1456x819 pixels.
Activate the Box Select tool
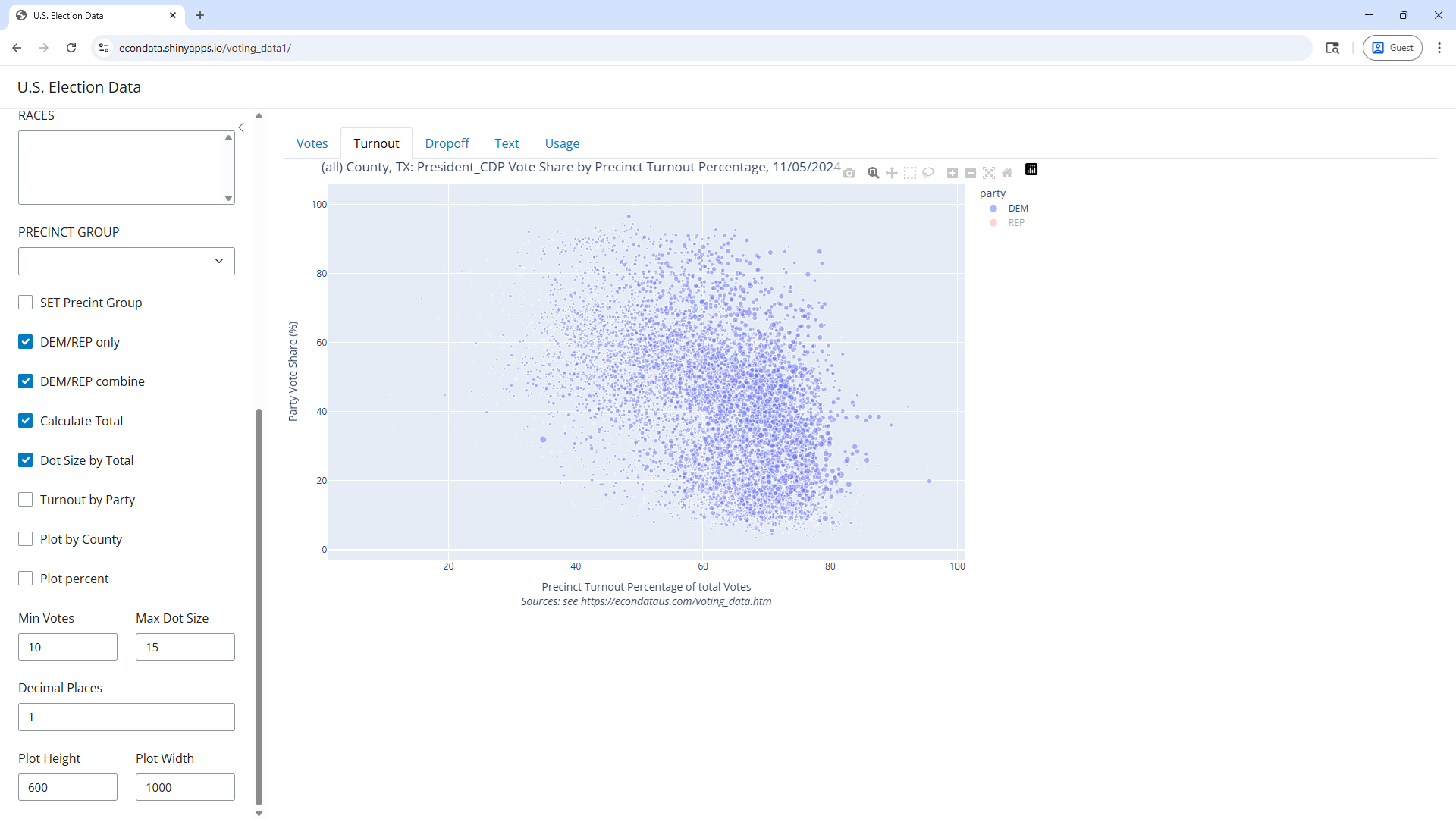(910, 173)
